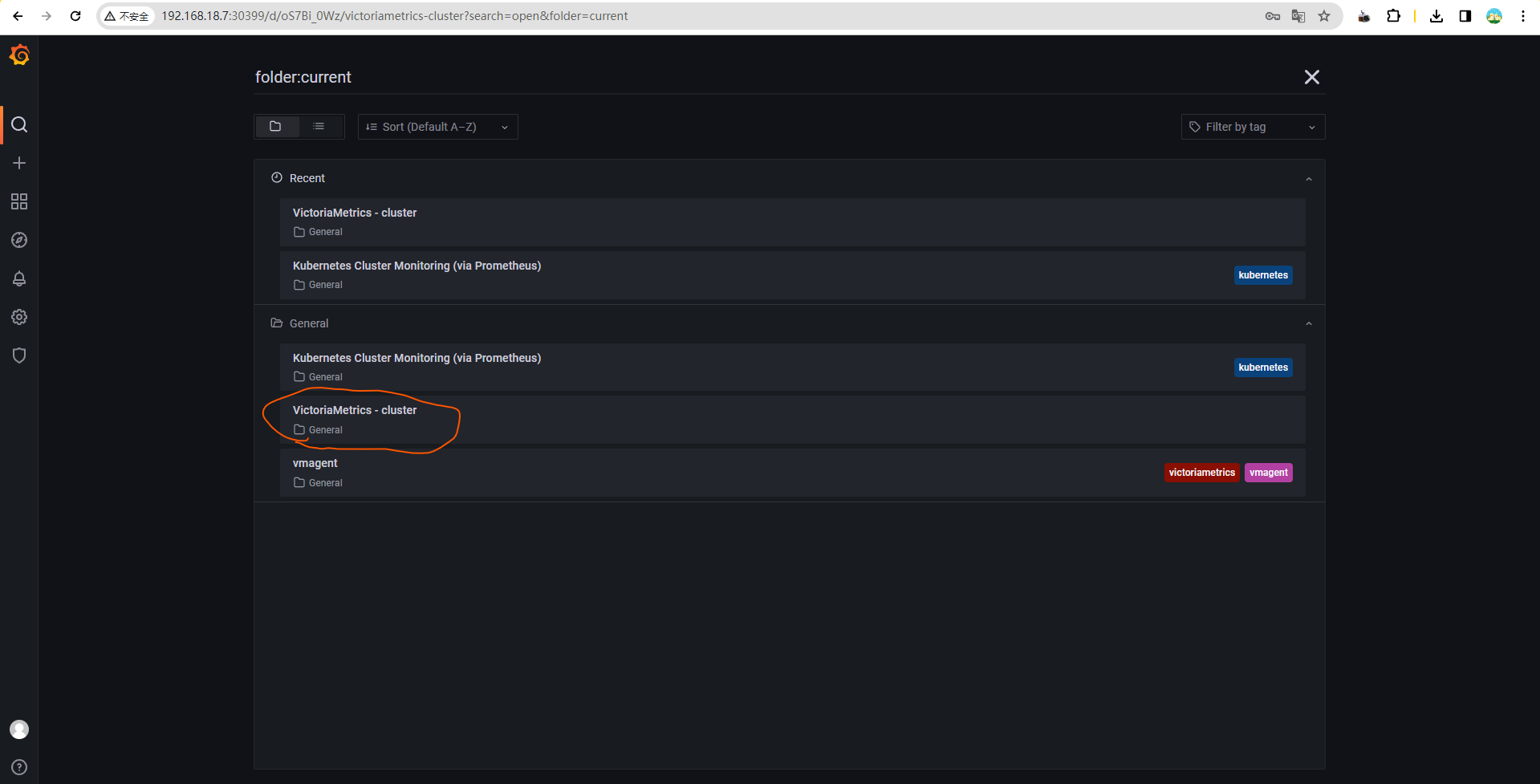Image resolution: width=1540 pixels, height=784 pixels.
Task: Open the Server Admin shield icon
Action: (19, 355)
